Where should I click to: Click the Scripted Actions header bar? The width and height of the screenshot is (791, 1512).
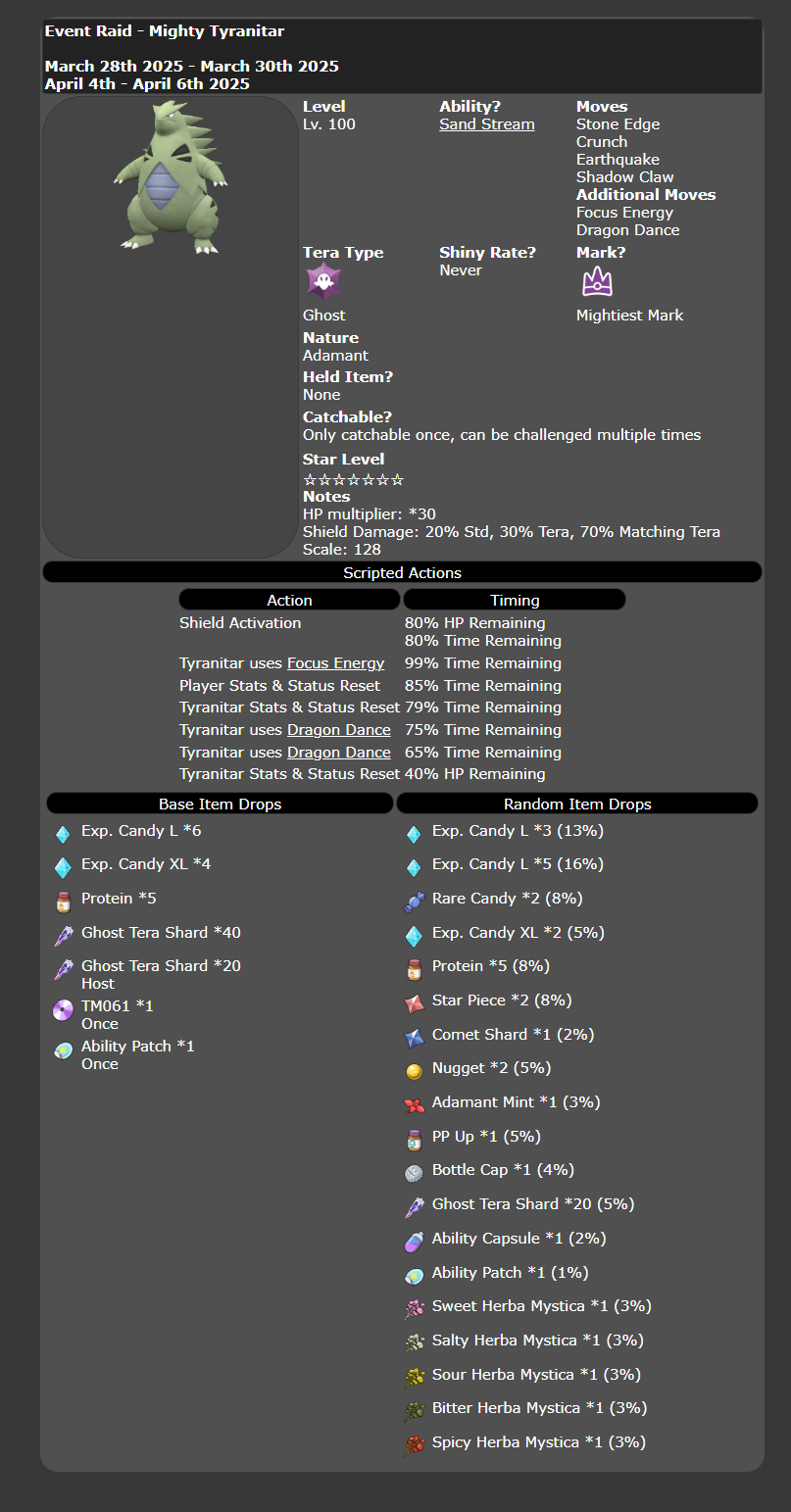tap(402, 572)
